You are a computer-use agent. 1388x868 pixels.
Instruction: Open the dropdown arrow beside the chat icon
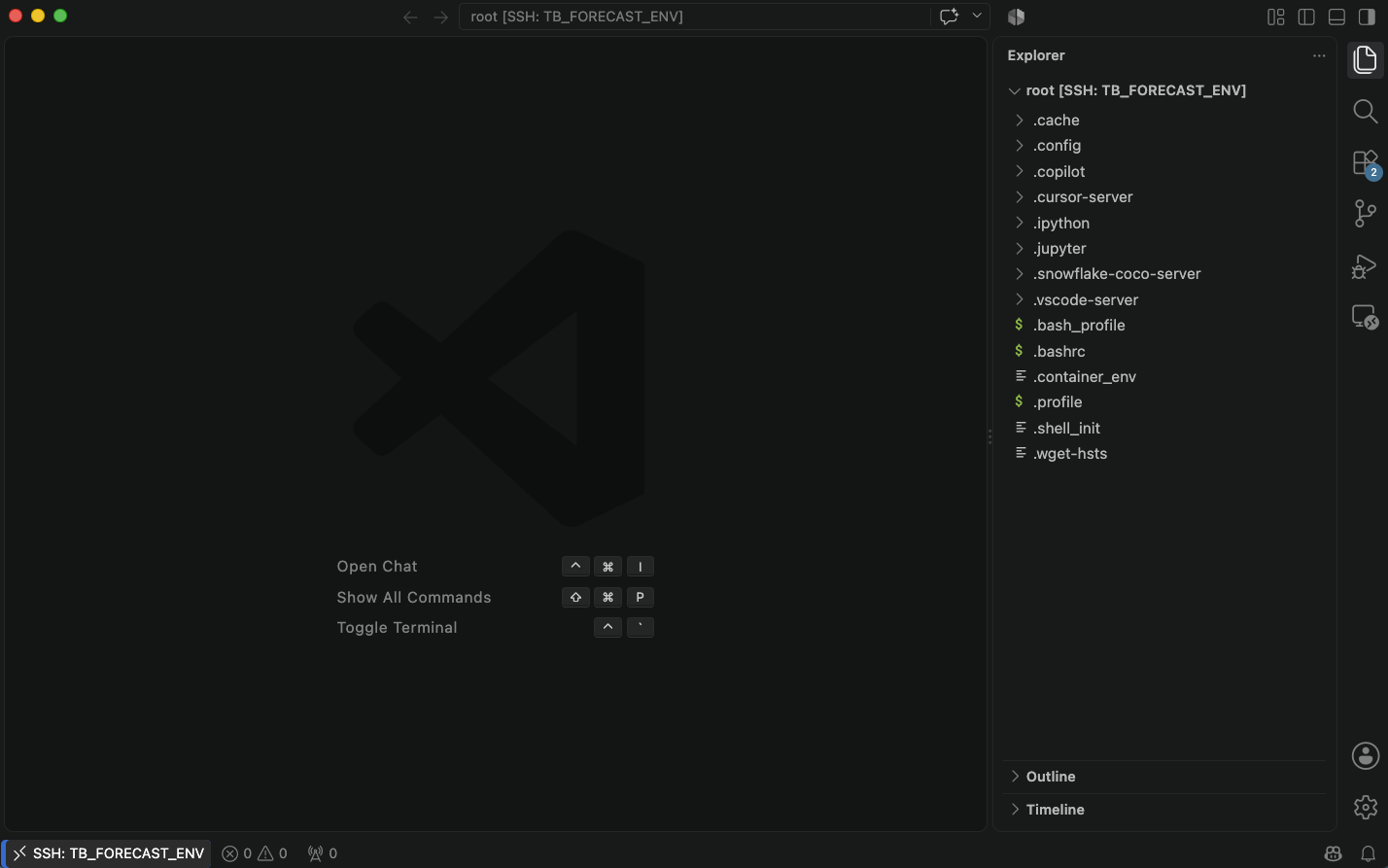point(977,17)
